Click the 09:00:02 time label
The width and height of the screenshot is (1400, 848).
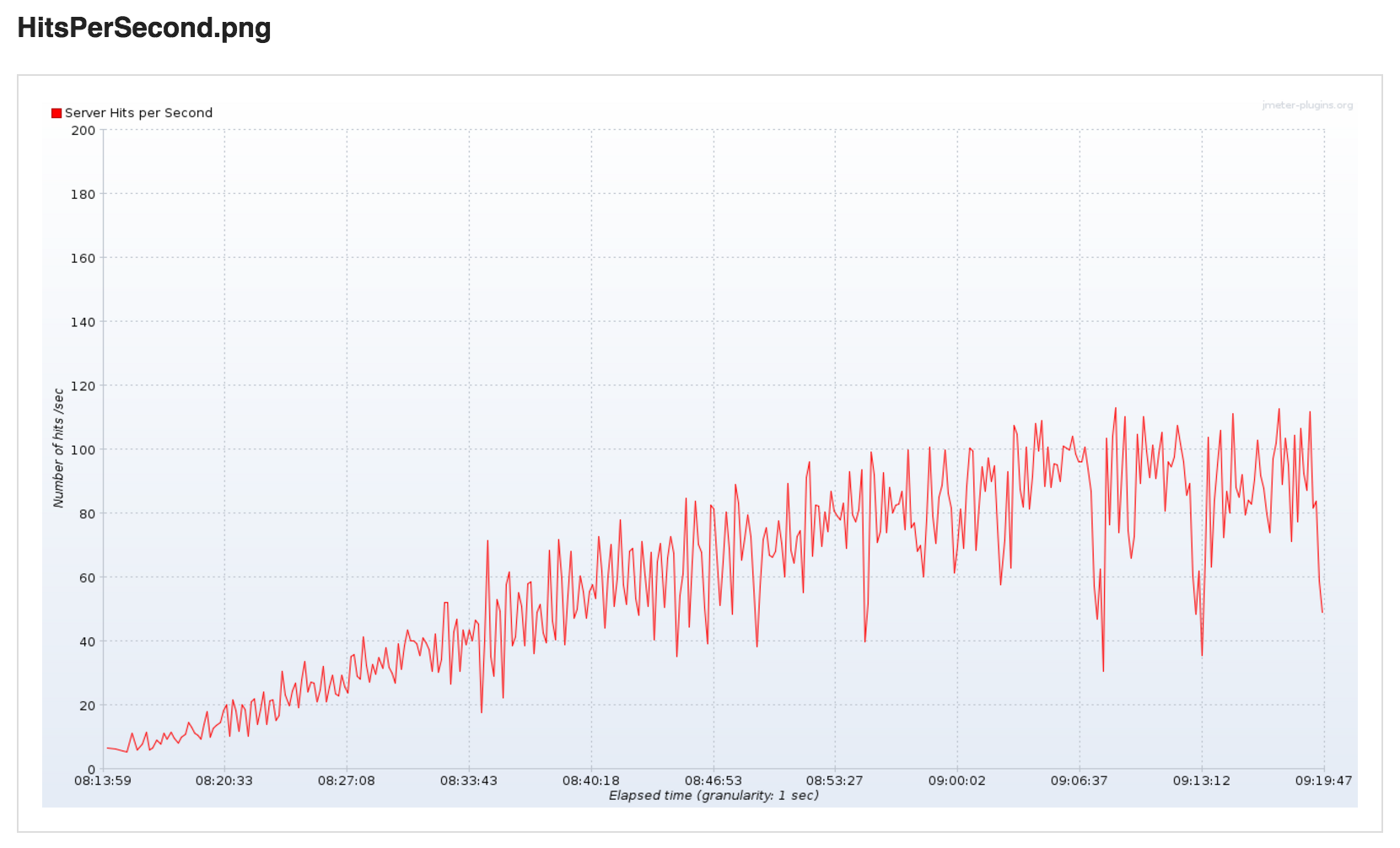pos(957,781)
